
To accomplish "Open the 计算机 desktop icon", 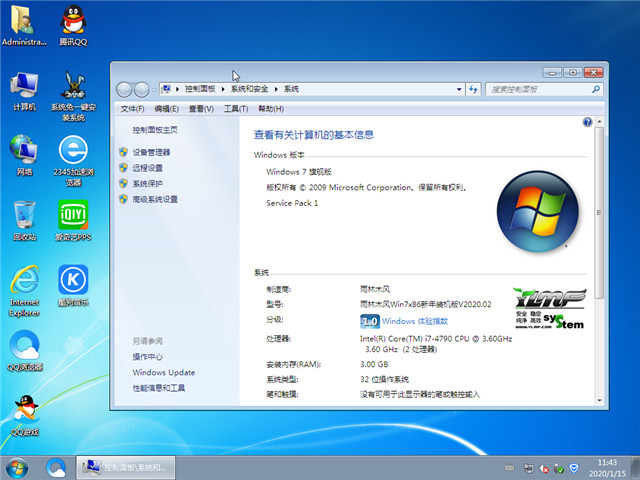I will [24, 91].
